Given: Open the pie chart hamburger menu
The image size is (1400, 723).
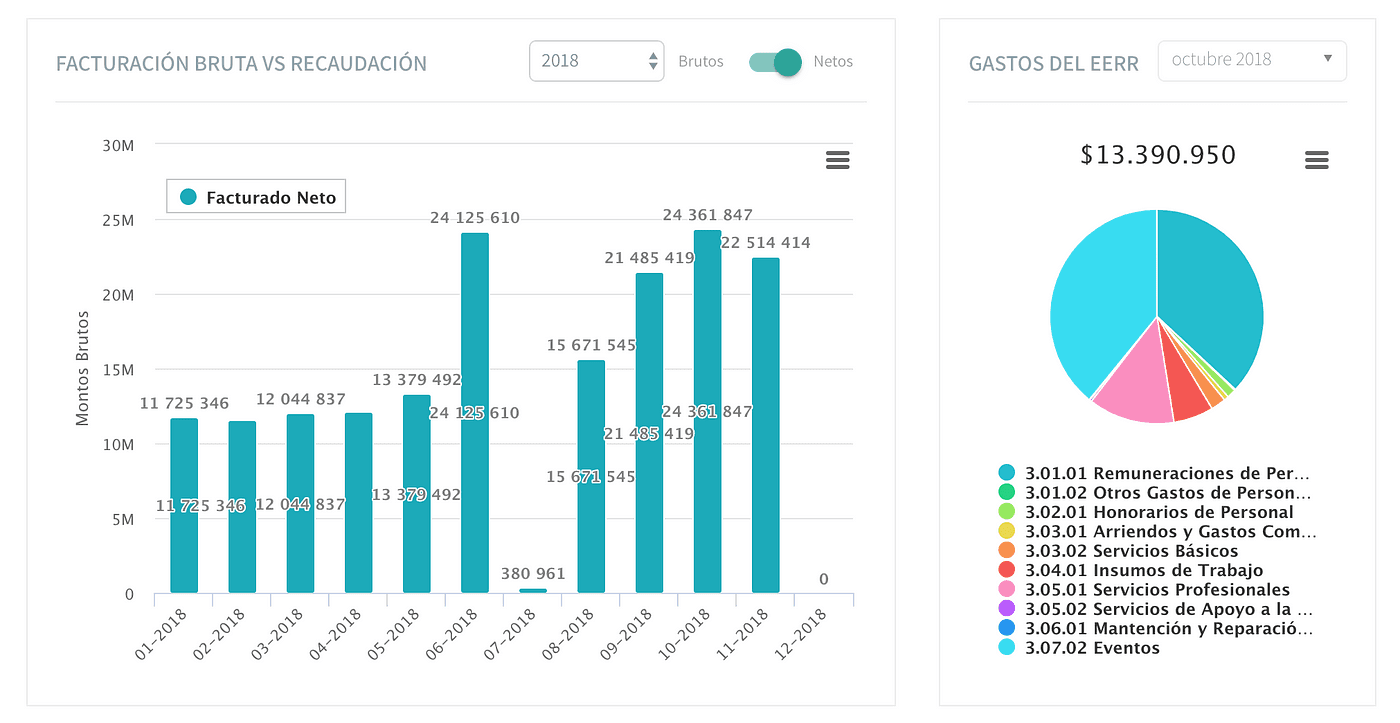Looking at the screenshot, I should tap(1317, 160).
